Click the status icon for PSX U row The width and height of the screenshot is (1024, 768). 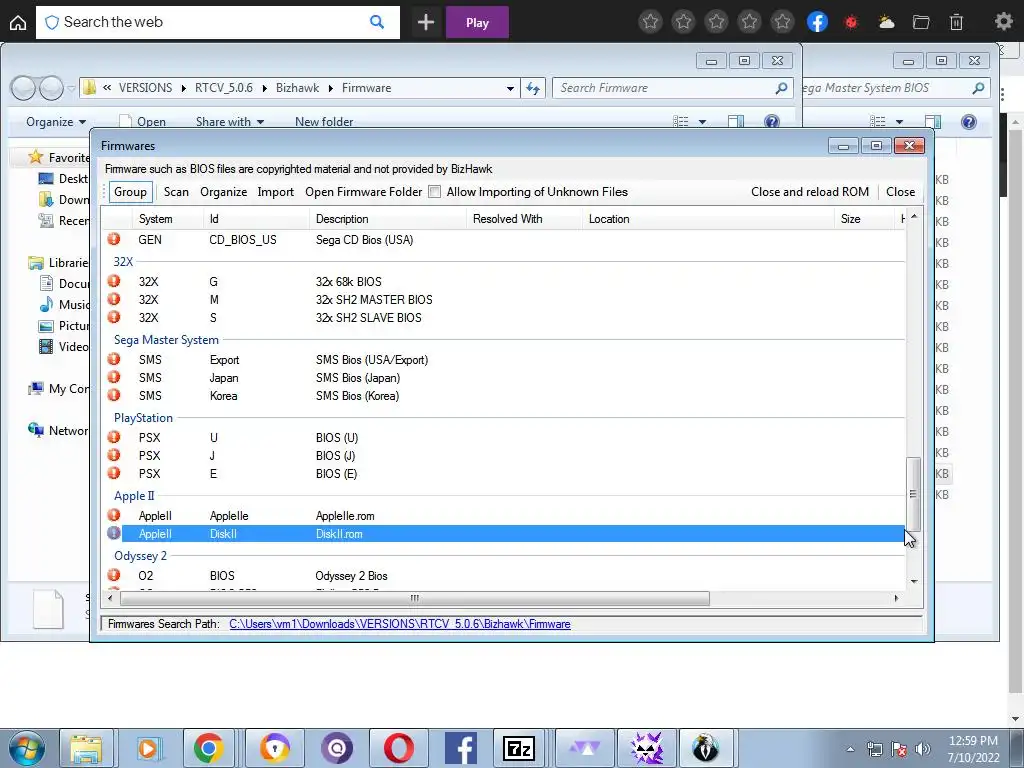[114, 437]
